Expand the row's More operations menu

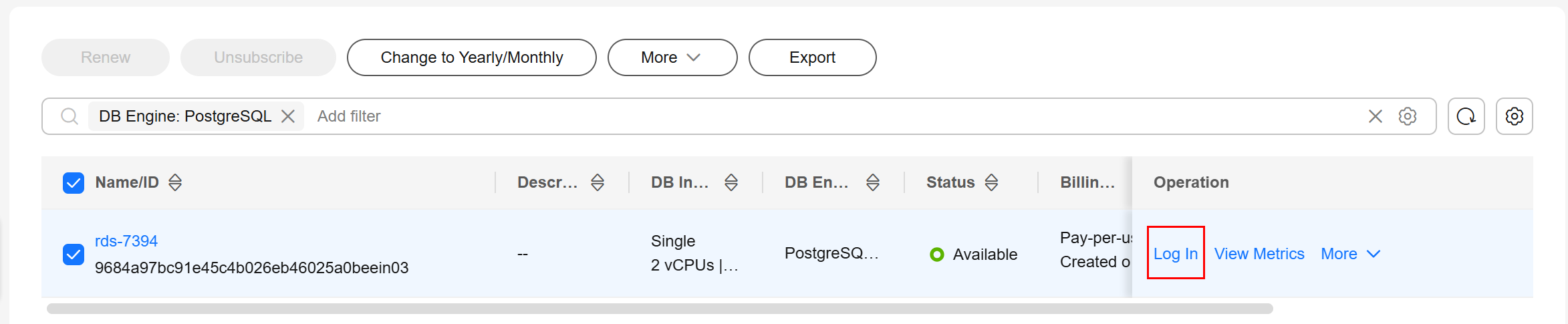(x=1350, y=254)
